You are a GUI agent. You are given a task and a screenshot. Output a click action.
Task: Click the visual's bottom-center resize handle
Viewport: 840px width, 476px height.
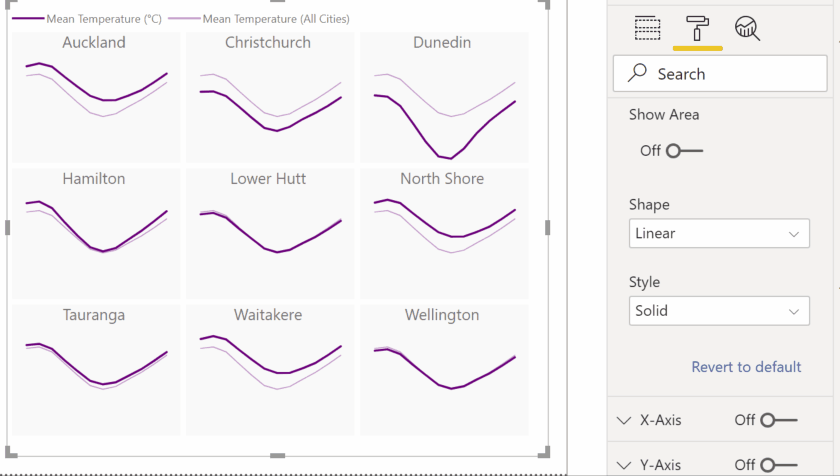pos(278,456)
